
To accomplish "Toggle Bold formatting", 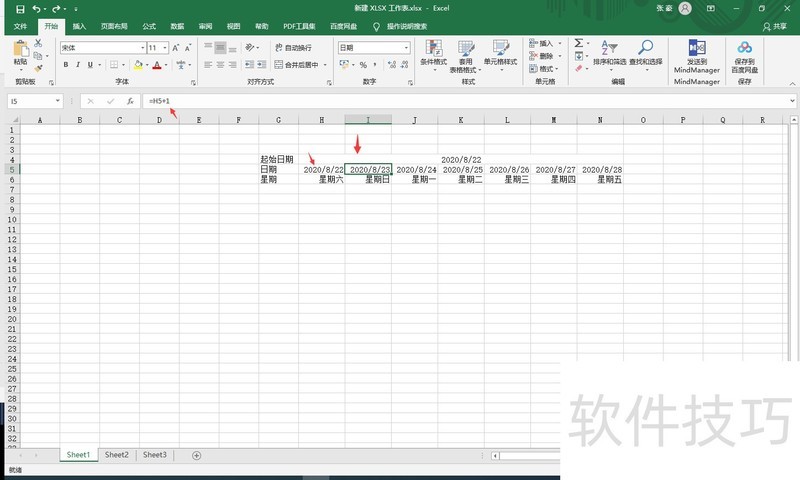I will [65, 65].
